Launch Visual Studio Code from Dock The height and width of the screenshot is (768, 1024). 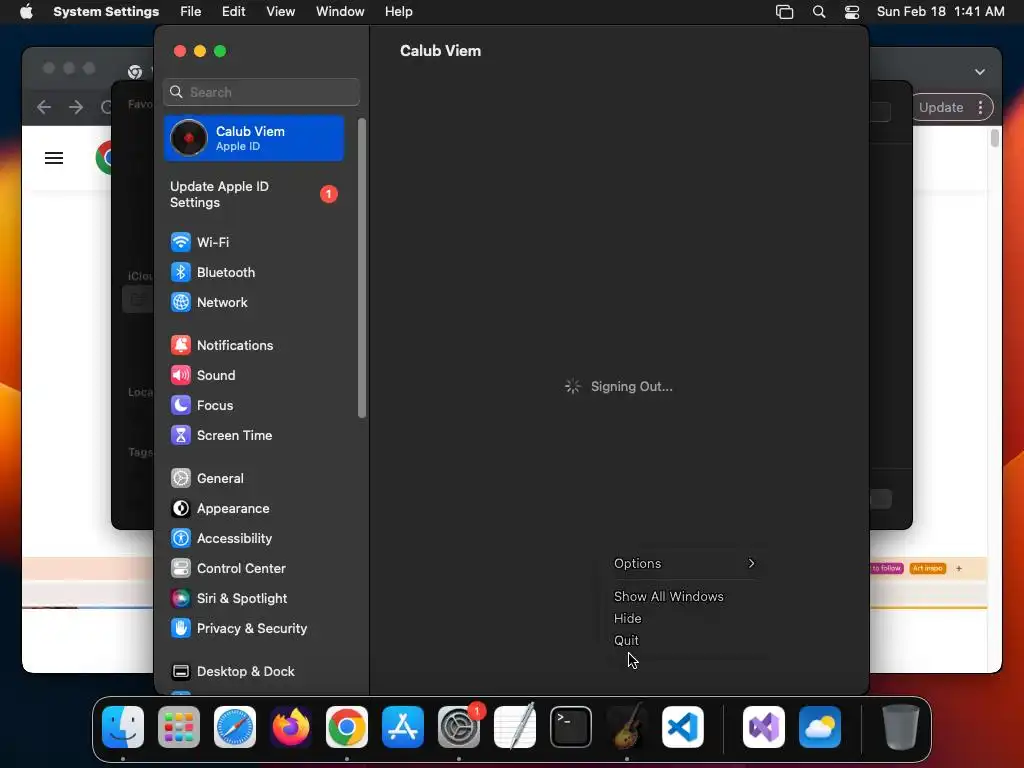click(x=683, y=727)
